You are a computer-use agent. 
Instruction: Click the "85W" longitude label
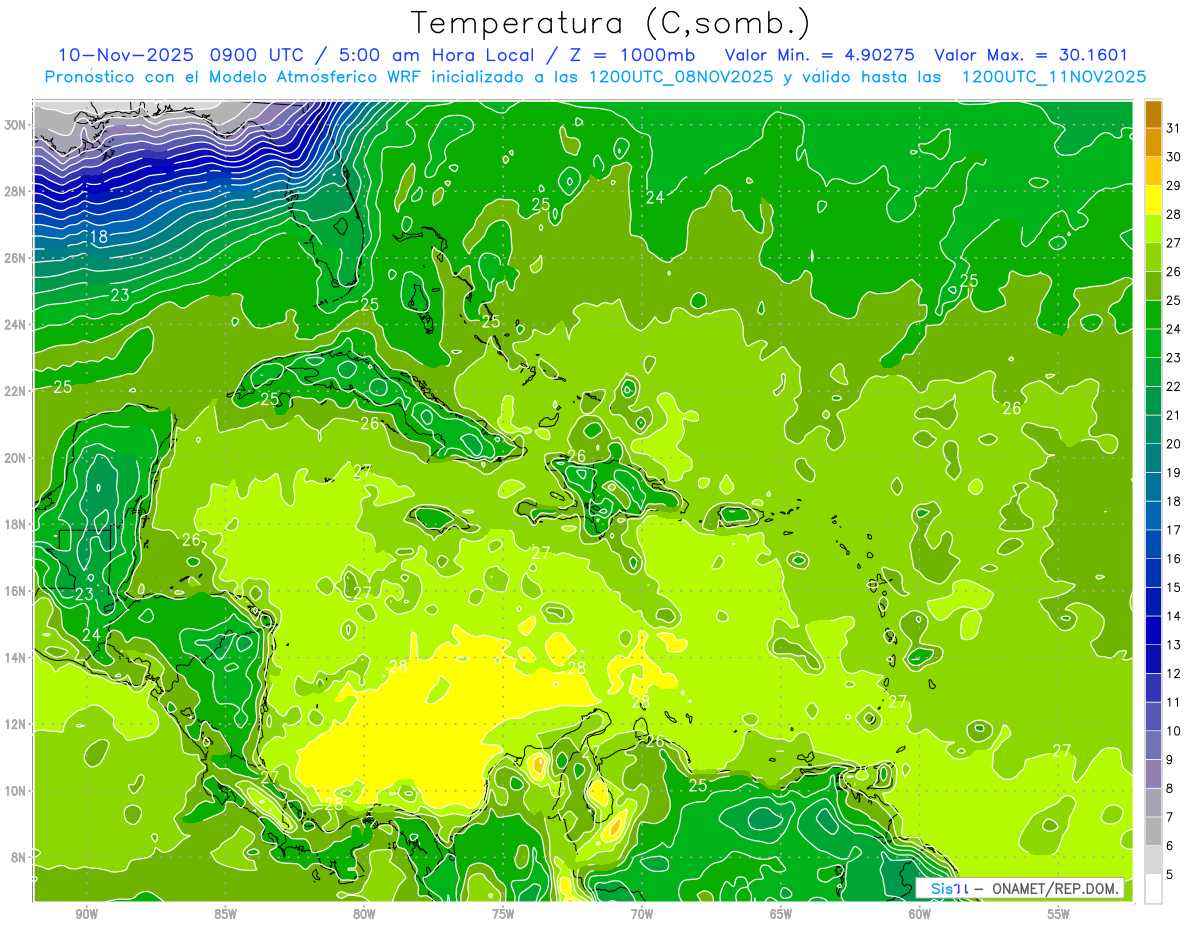point(226,914)
